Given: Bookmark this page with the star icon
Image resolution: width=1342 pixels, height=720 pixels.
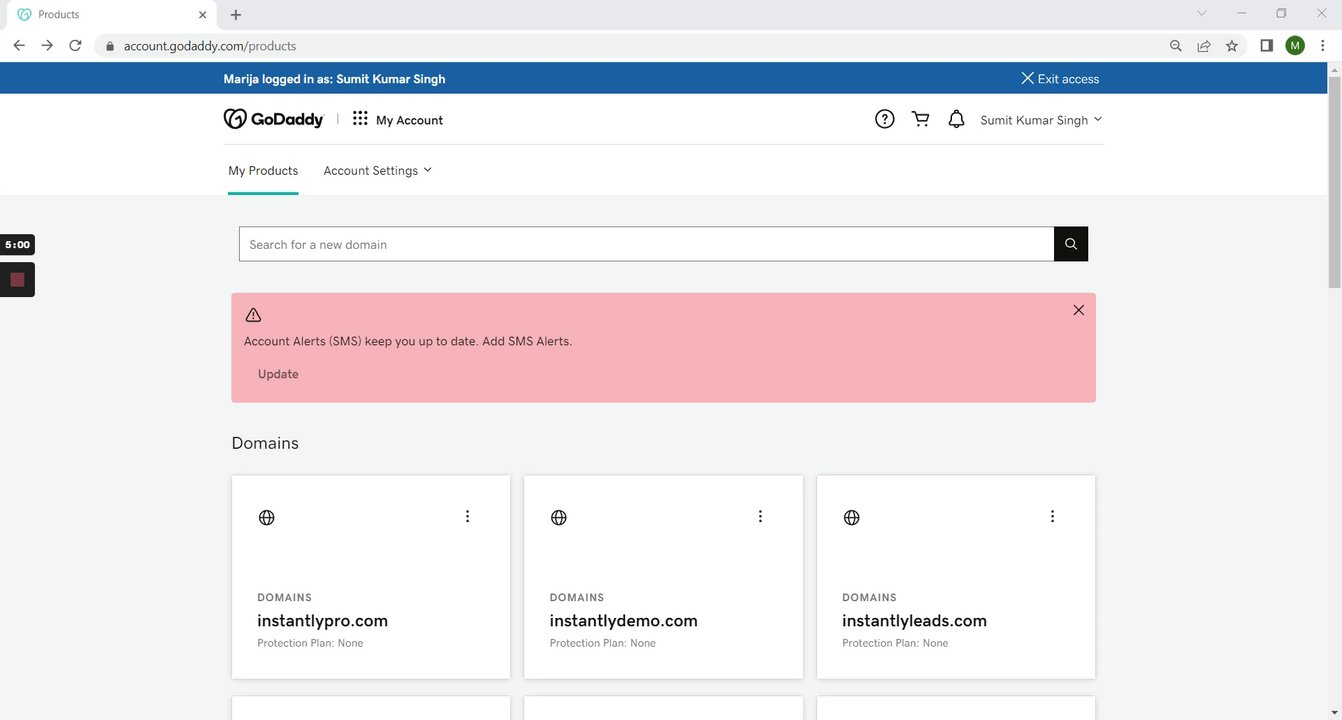Looking at the screenshot, I should tap(1232, 46).
